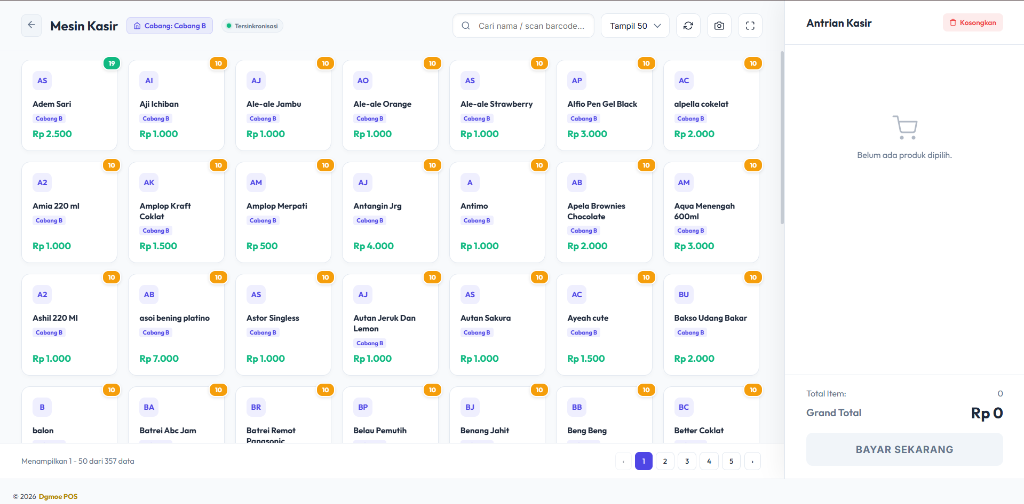
Task: Select Amia 220 ml product card
Action: tap(69, 212)
